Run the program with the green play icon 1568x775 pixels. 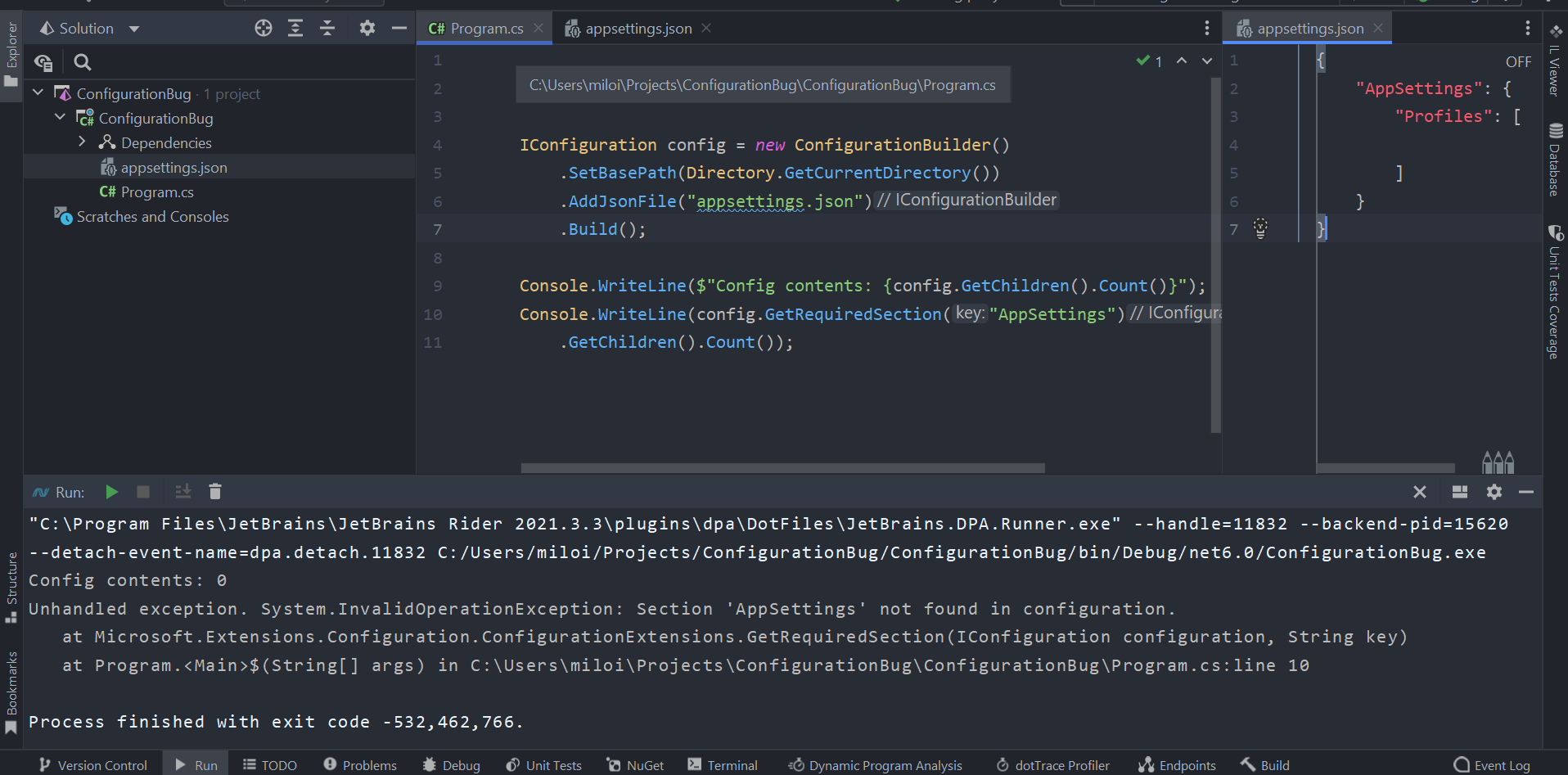[111, 492]
